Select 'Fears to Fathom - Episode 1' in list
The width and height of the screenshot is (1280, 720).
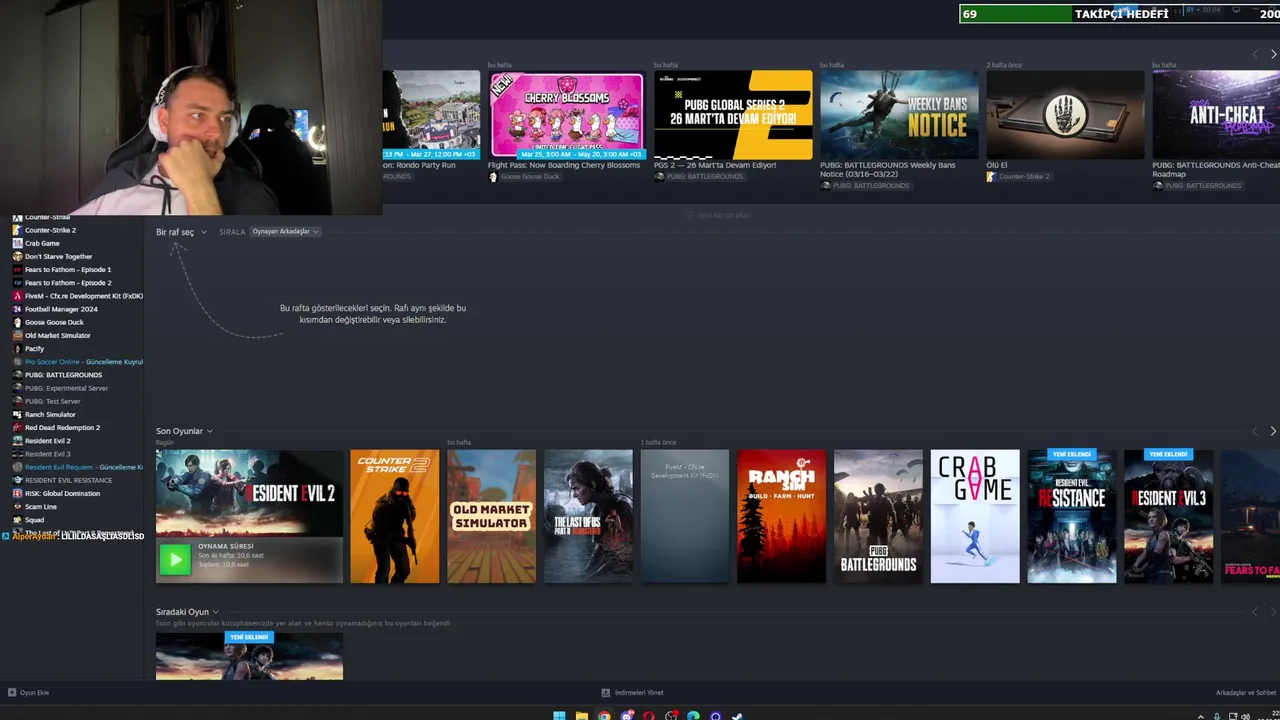[68, 270]
